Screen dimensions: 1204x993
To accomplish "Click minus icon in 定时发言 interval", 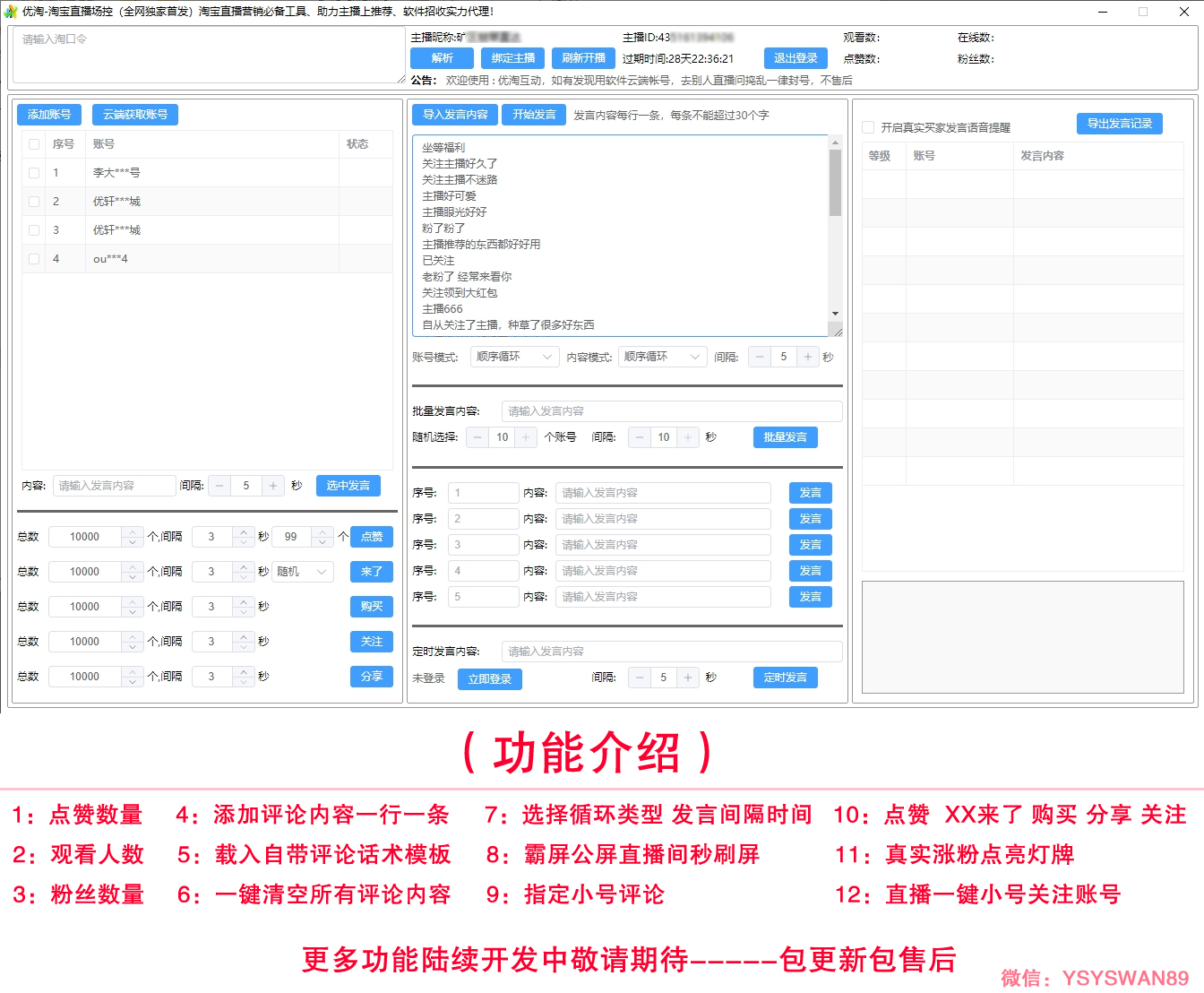I will click(640, 678).
